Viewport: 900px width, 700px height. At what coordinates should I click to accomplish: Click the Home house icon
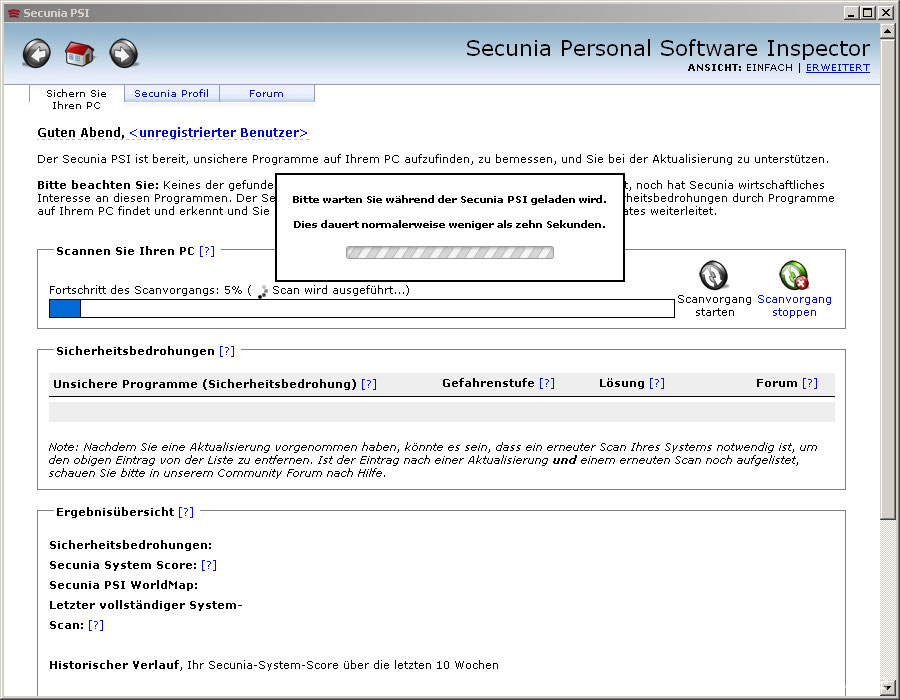(79, 54)
